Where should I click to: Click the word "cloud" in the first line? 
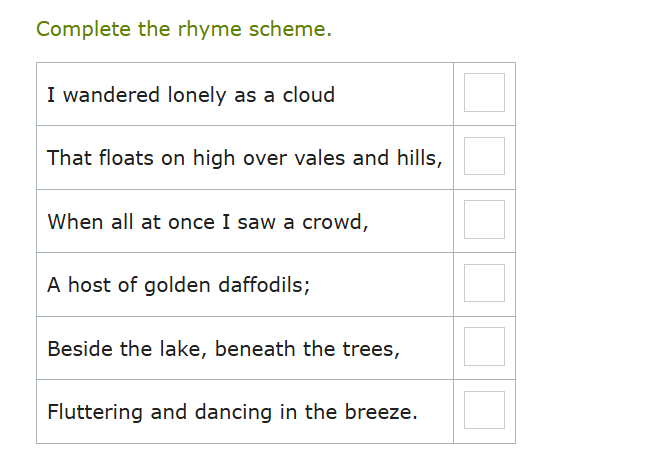309,95
